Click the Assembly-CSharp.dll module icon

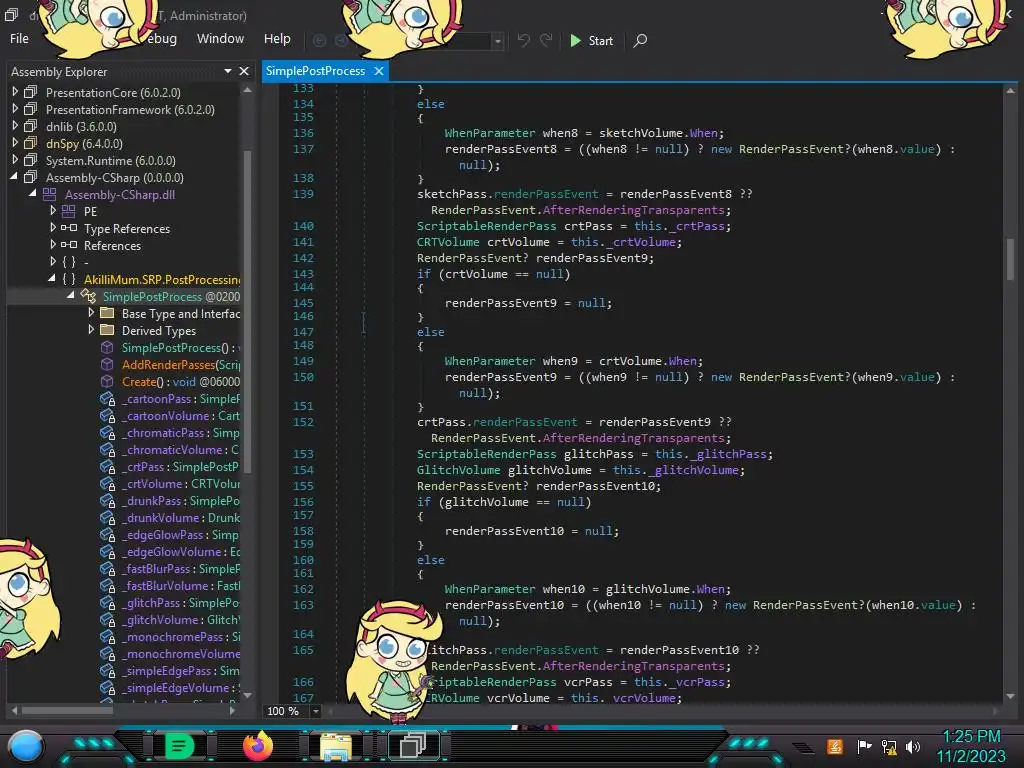[49, 194]
